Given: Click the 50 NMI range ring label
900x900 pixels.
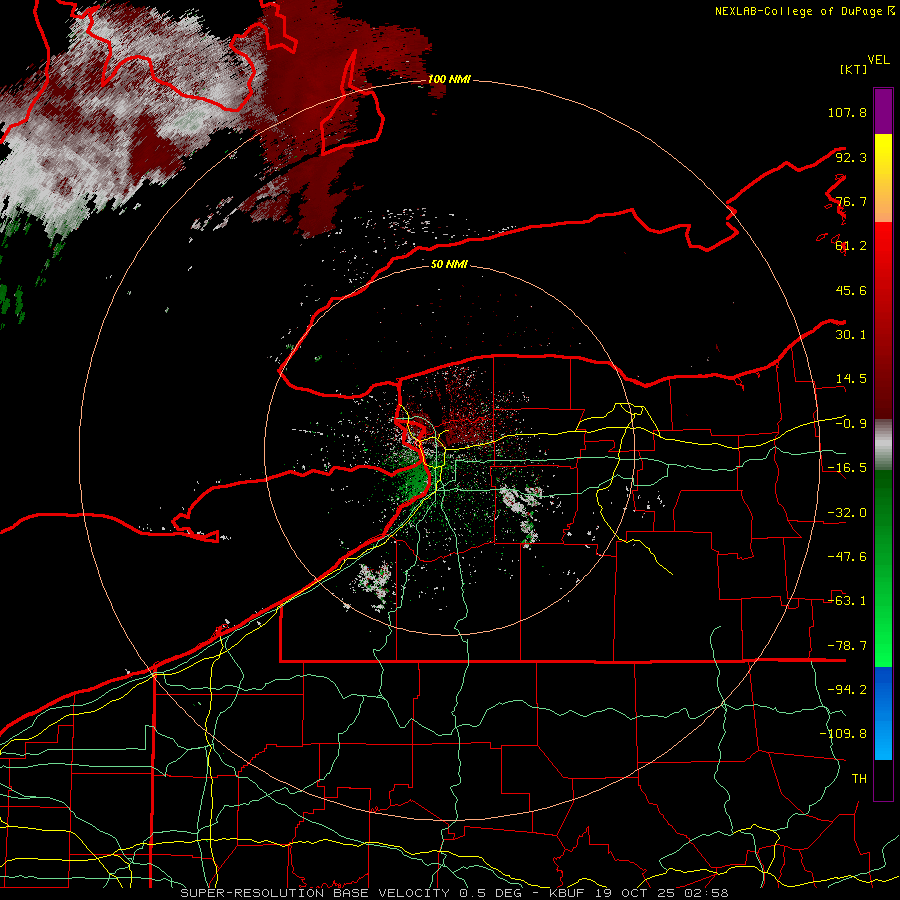Looking at the screenshot, I should click(x=449, y=264).
